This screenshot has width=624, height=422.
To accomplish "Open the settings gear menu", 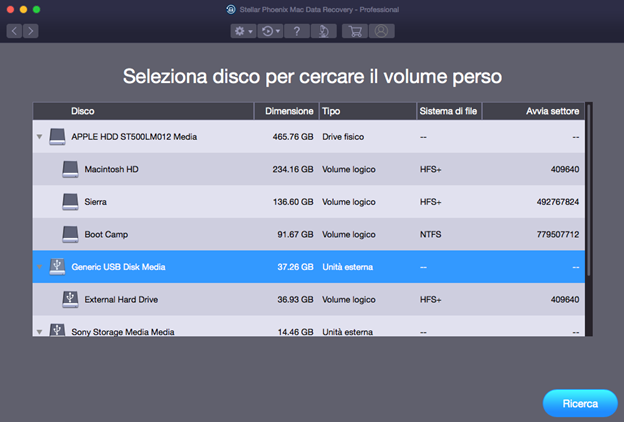I will [x=243, y=31].
